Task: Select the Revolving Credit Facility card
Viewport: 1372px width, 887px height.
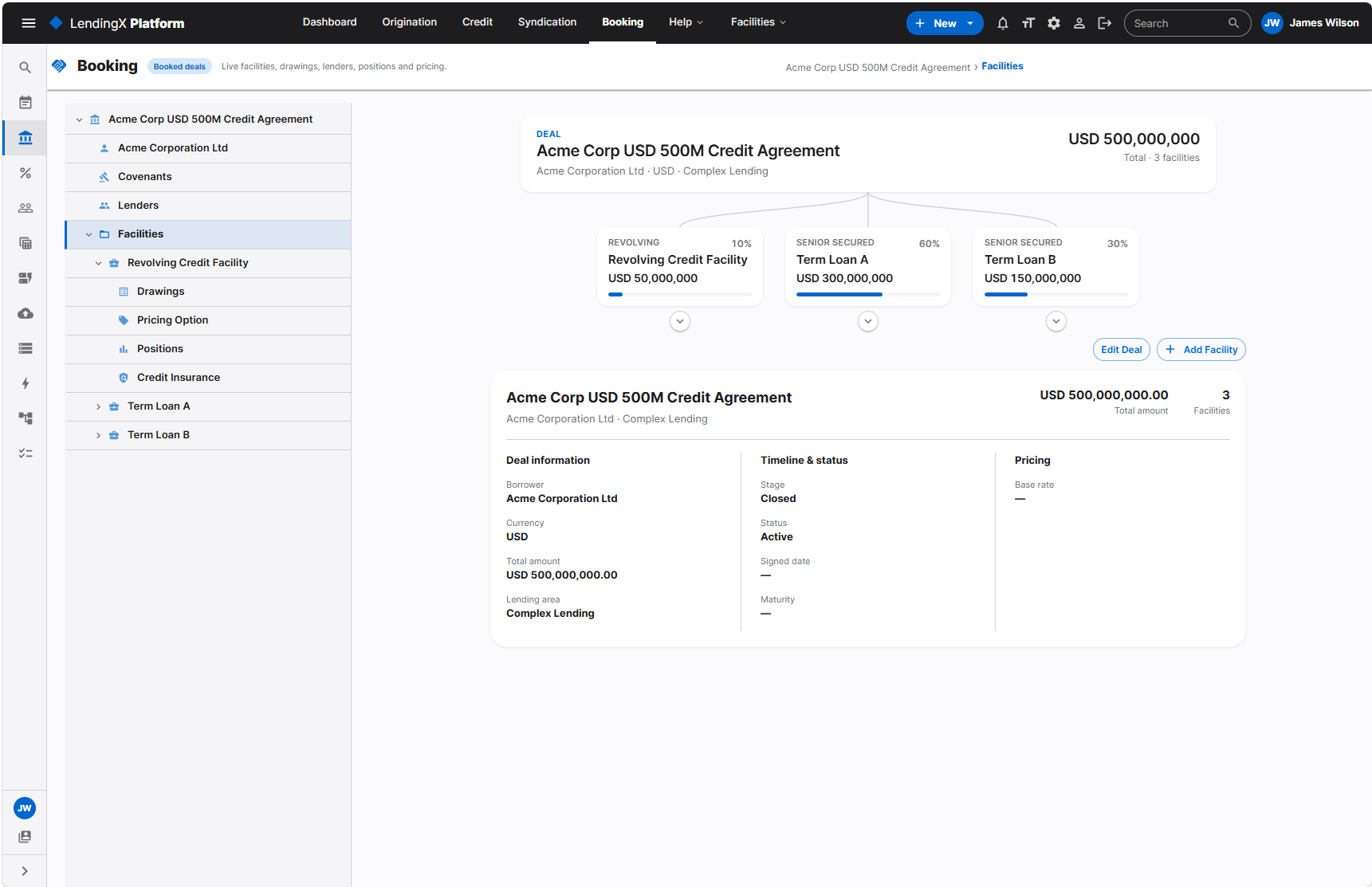Action: (x=680, y=267)
